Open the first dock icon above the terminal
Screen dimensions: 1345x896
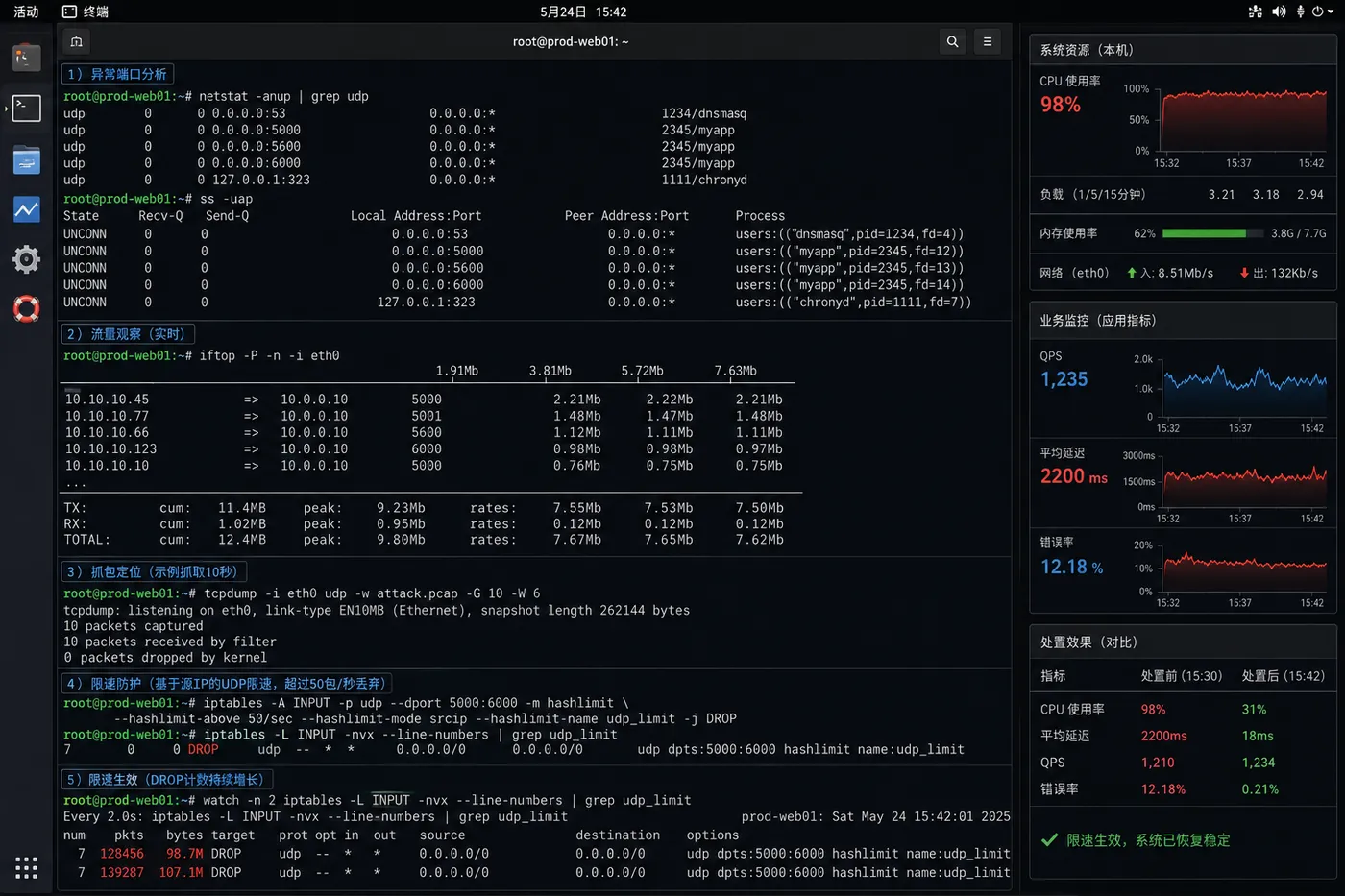coord(26,58)
